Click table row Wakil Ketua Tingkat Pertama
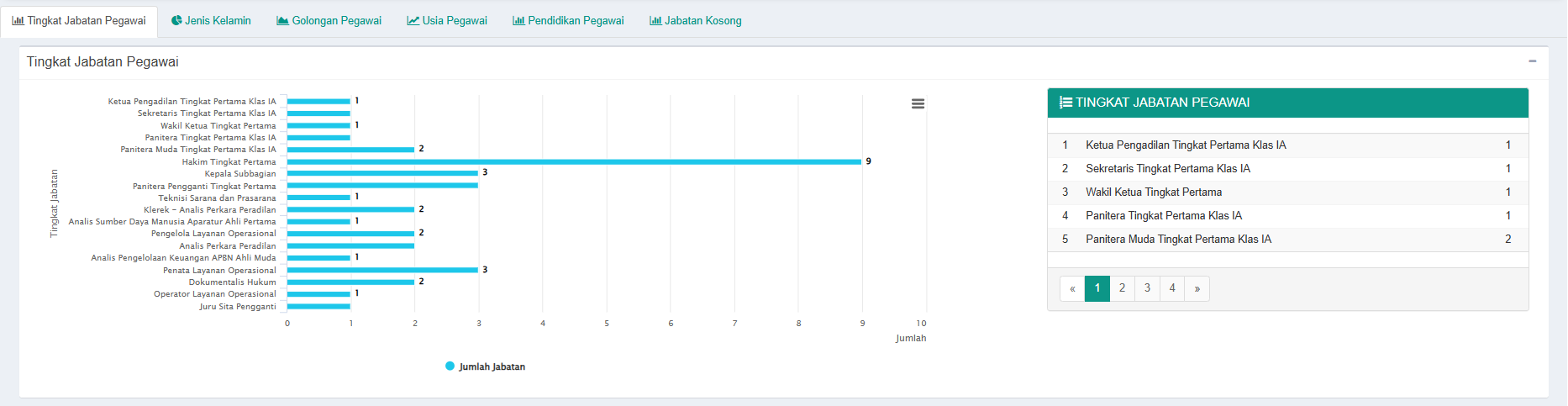The image size is (1568, 406). click(x=1287, y=192)
